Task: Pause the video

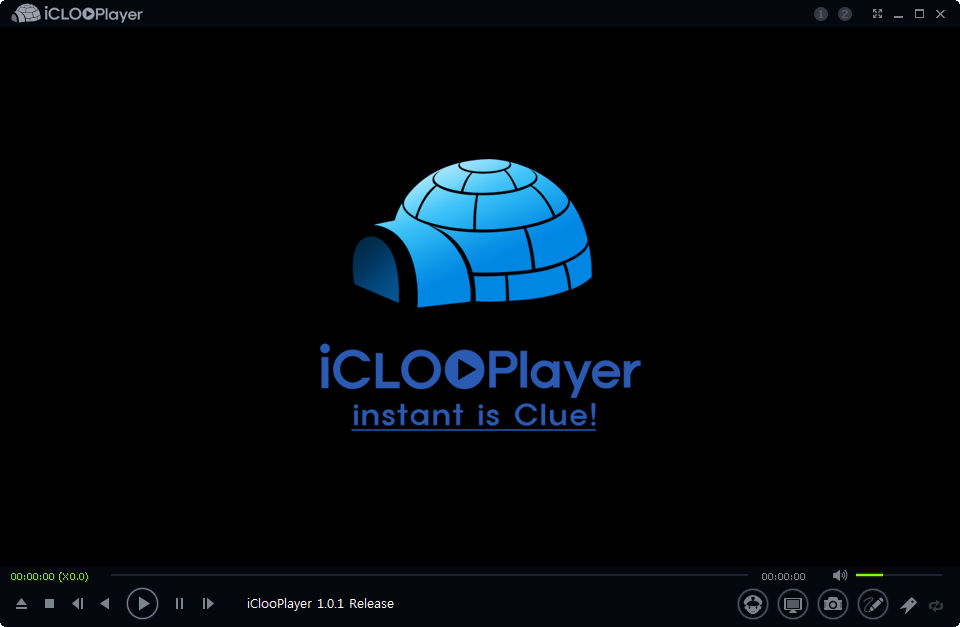Action: coord(179,604)
